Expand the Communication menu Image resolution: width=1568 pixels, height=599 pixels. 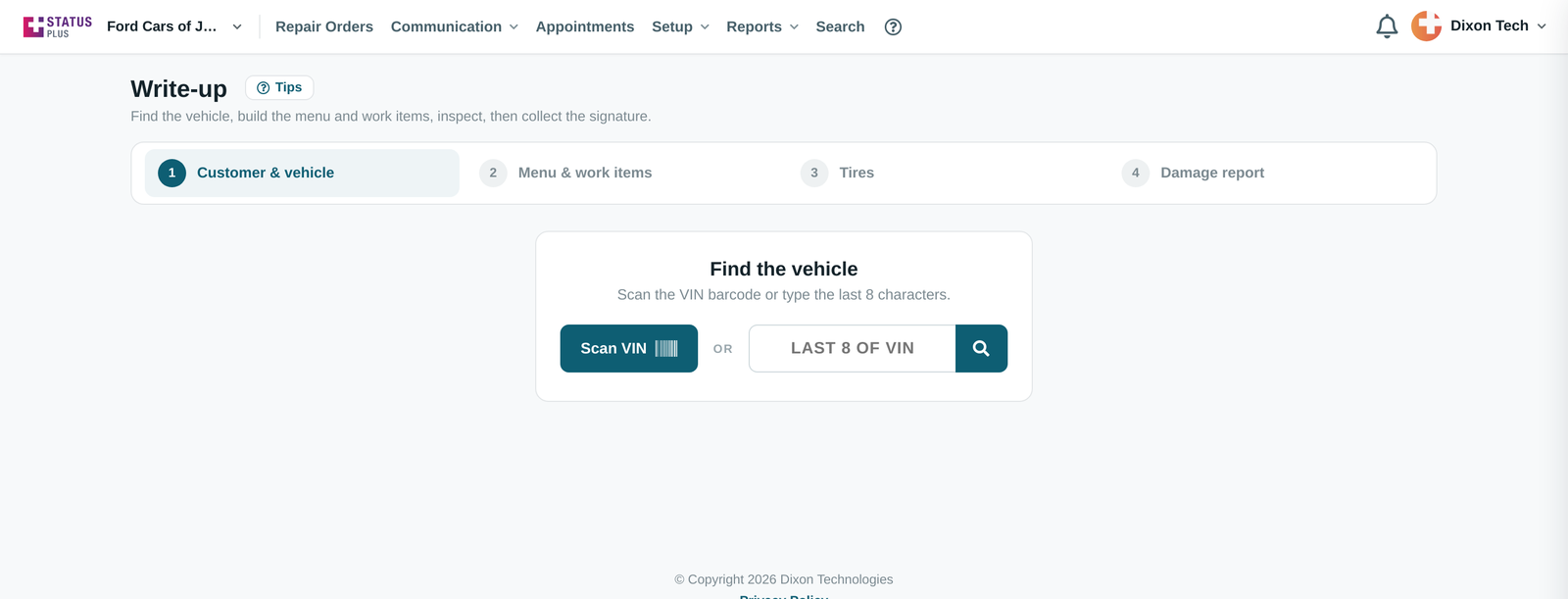point(455,26)
